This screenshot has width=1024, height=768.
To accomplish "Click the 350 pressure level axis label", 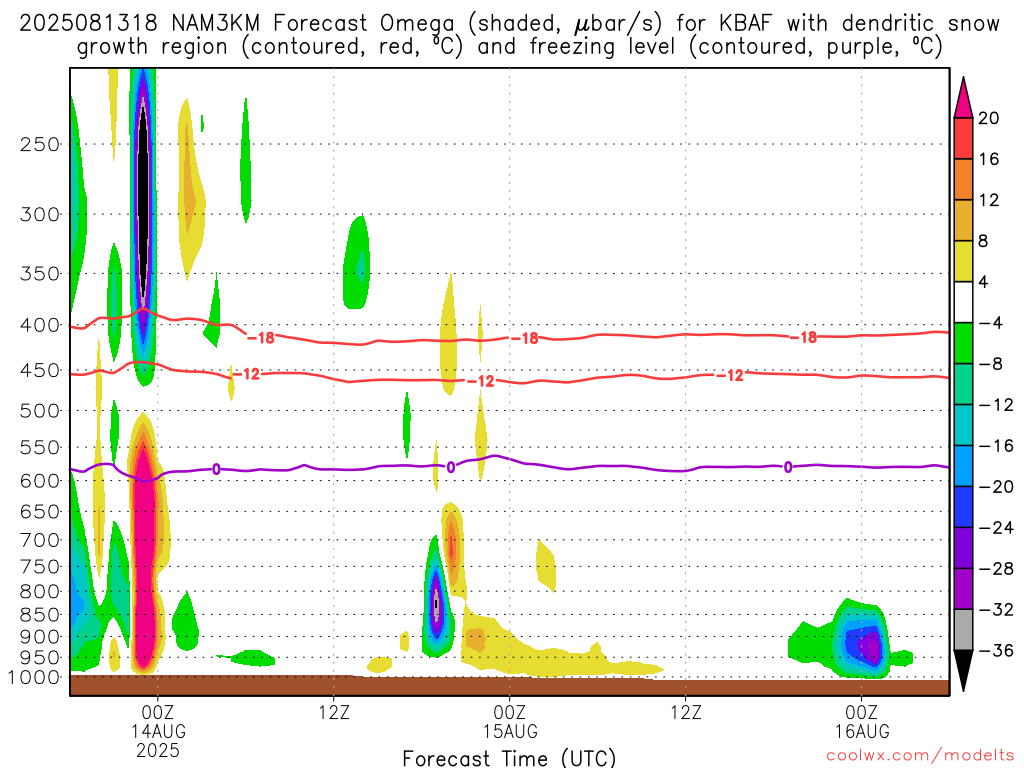I will click(40, 274).
